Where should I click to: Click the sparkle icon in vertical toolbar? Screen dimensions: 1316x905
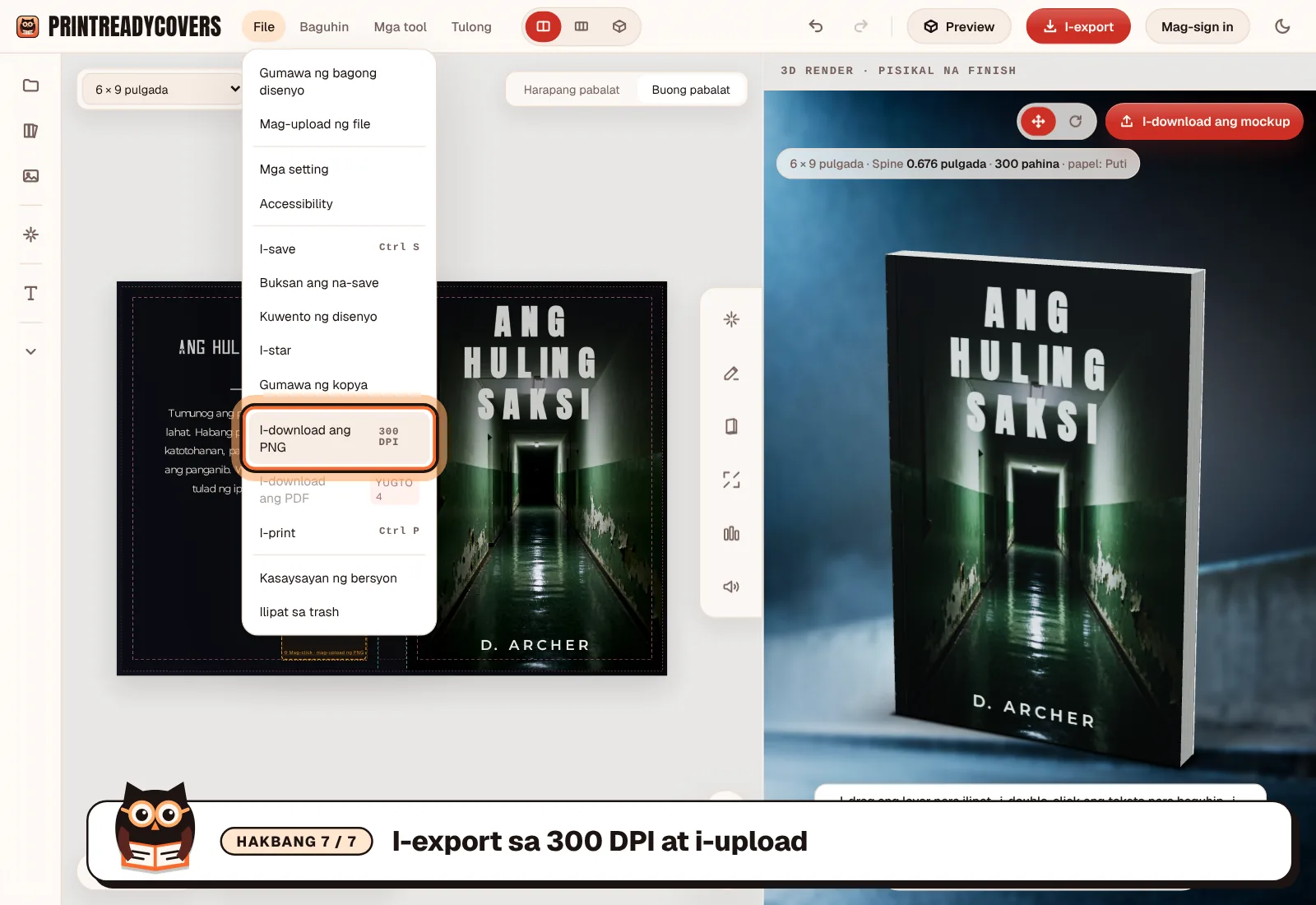pos(731,319)
